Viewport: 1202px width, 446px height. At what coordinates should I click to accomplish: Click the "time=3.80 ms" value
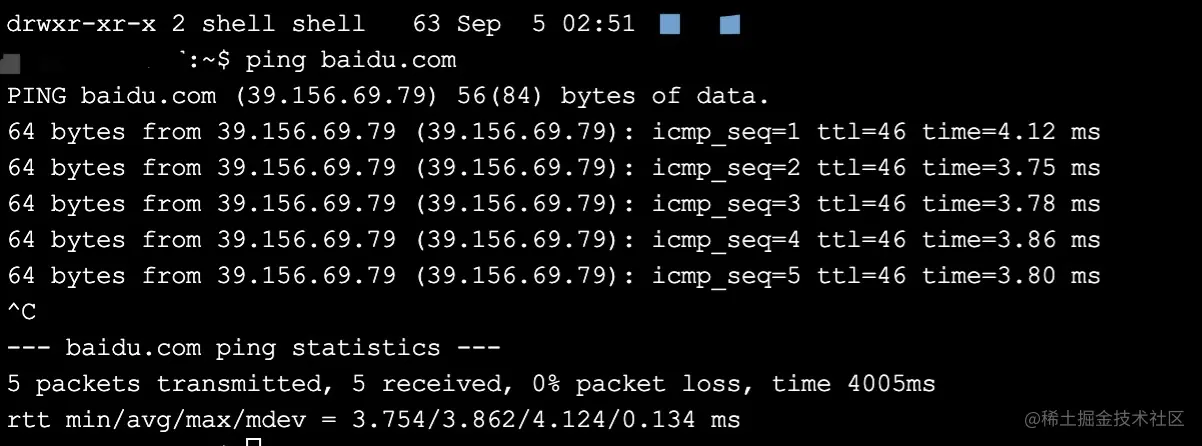1010,276
